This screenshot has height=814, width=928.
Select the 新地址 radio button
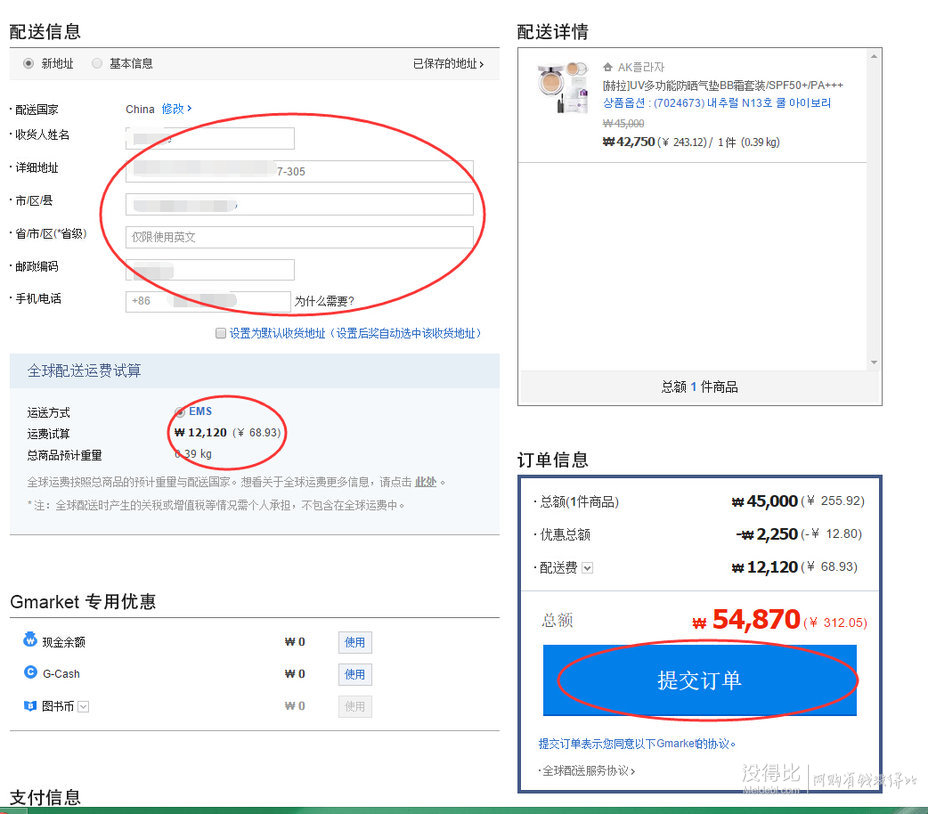[28, 63]
